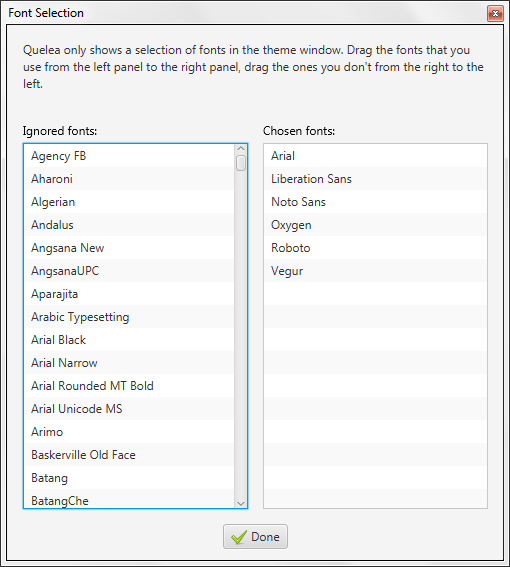Select Baskerville Old Face font
This screenshot has width=510, height=567.
tap(129, 455)
